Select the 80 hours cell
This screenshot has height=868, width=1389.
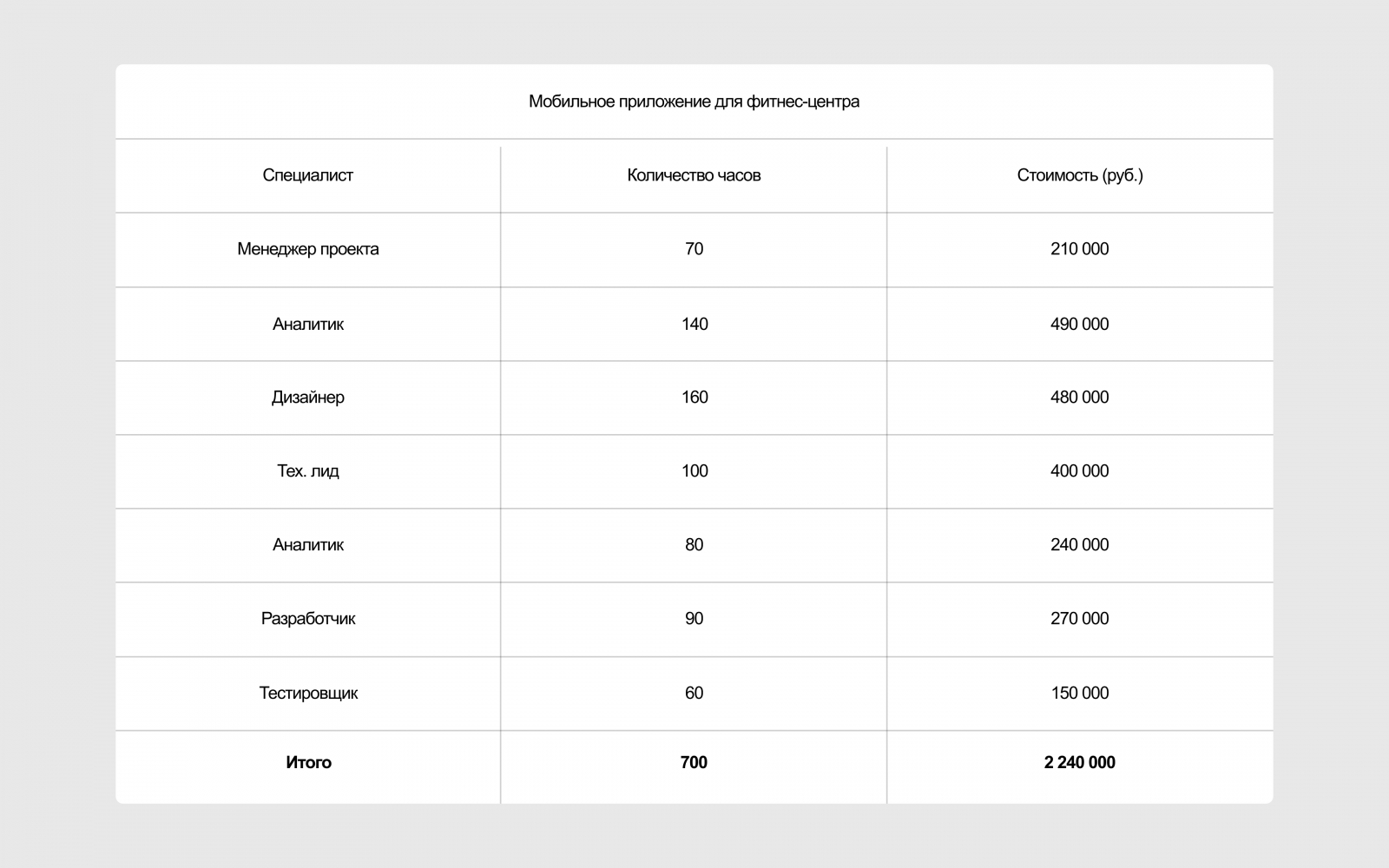[x=694, y=545]
